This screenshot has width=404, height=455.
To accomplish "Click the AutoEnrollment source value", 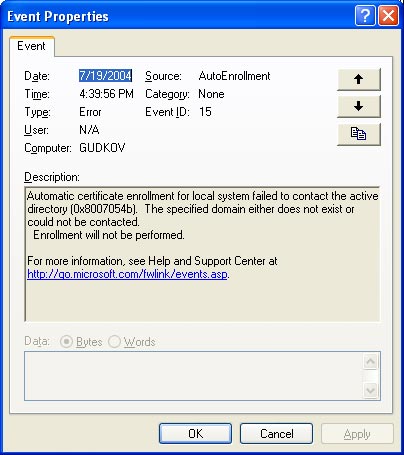I will tap(234, 76).
